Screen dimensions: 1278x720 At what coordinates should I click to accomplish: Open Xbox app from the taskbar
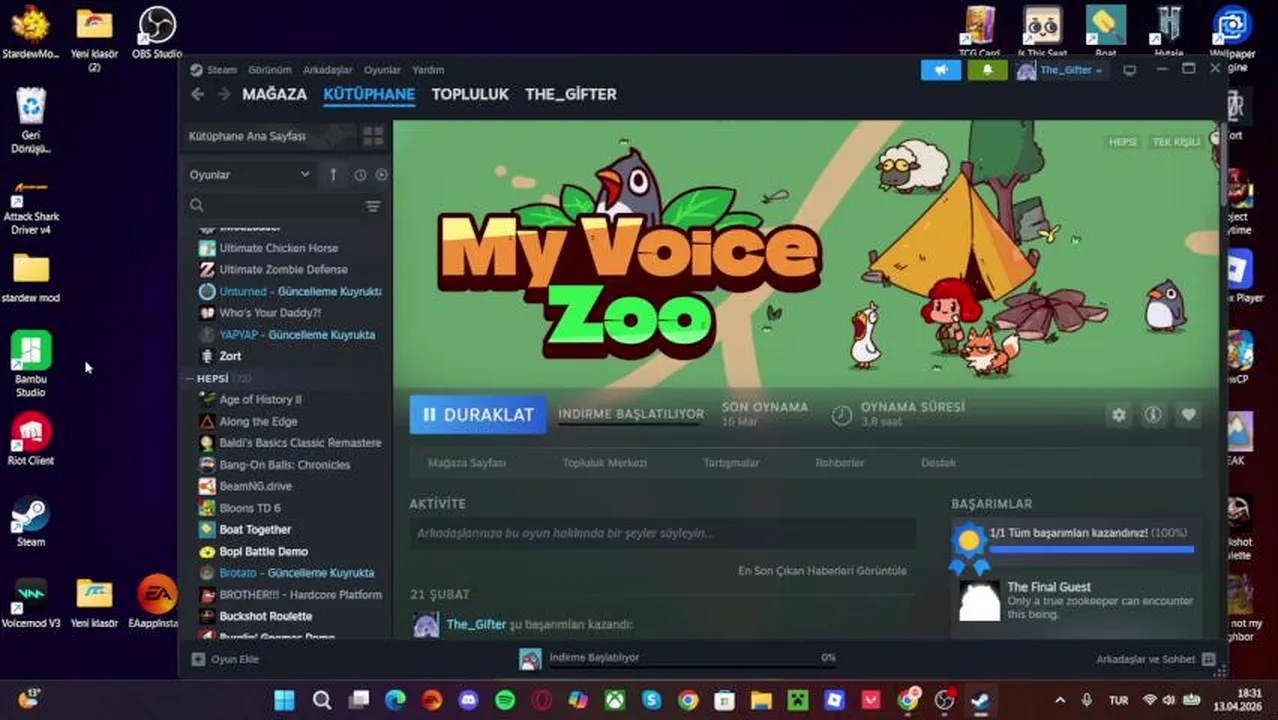(x=615, y=700)
